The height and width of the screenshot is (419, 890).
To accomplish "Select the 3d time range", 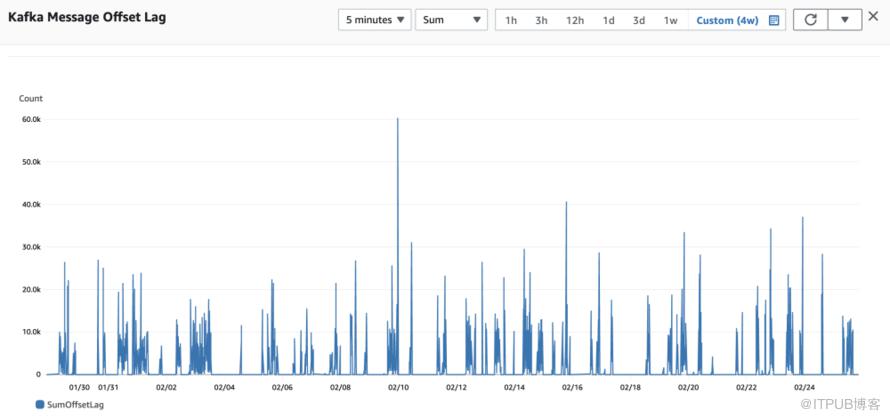I will 639,20.
